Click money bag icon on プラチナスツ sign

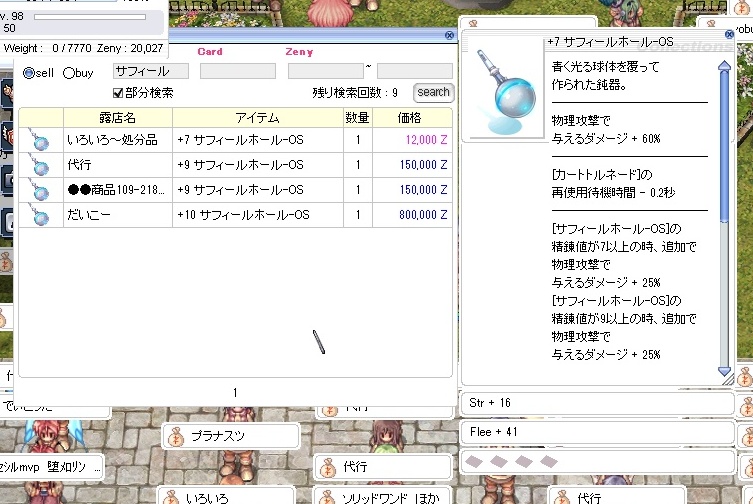coord(176,437)
